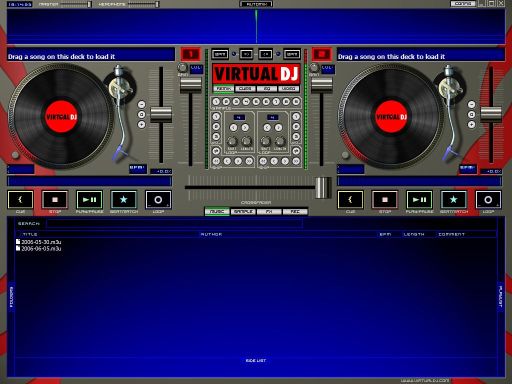Click the left Gain knob
Viewport: 512px width, 384px height.
tap(182, 68)
